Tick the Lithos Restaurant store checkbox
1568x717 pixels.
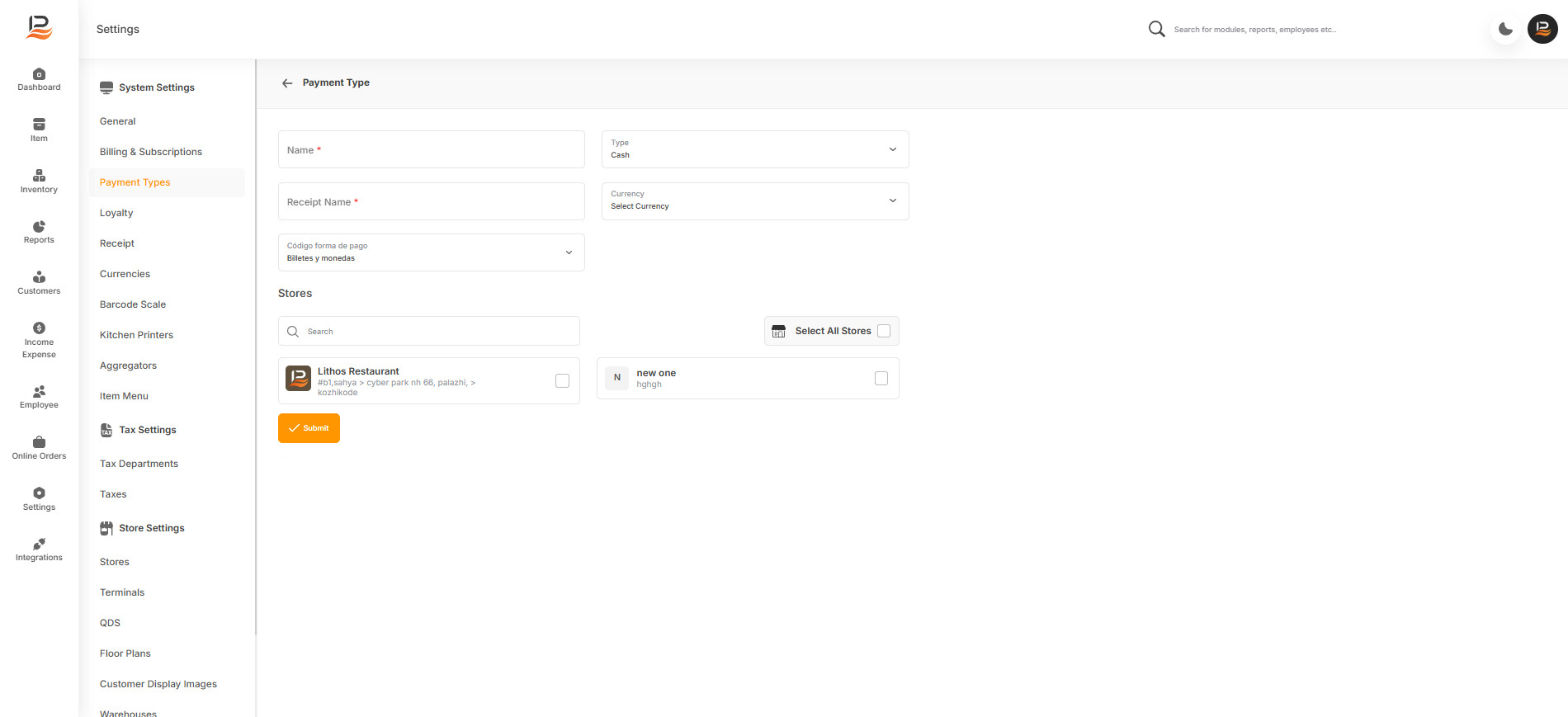tap(562, 380)
